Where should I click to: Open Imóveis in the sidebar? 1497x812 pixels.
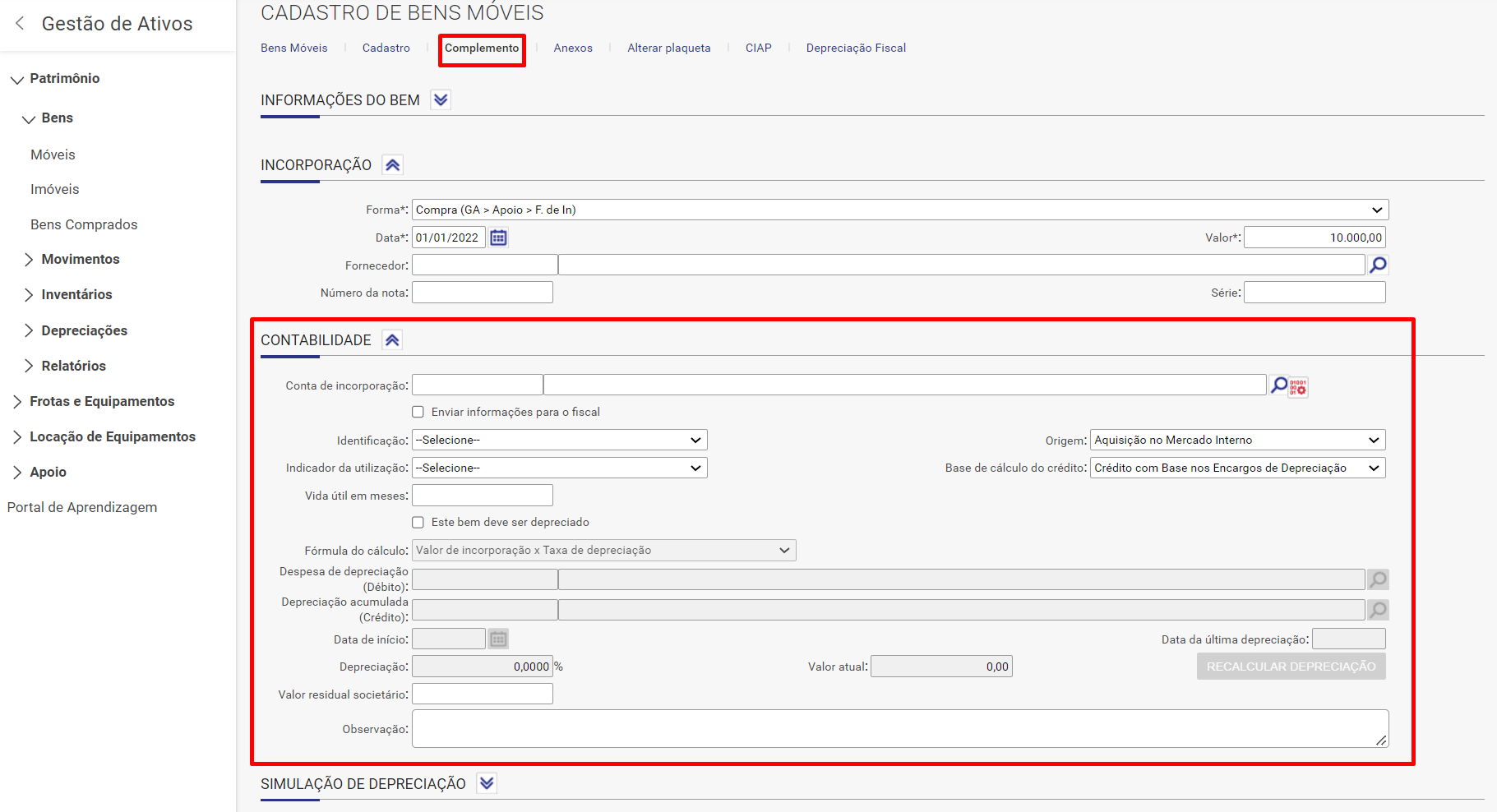tap(55, 189)
